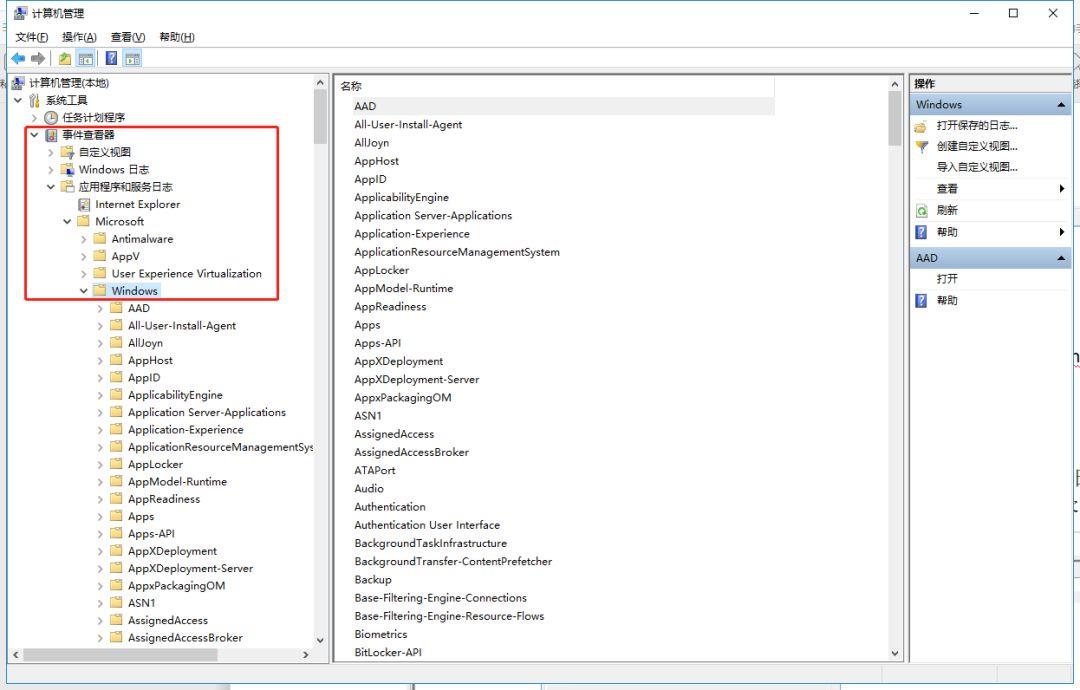This screenshot has width=1080, height=690.
Task: Collapse the Windows section in actions pane
Action: 1061,105
